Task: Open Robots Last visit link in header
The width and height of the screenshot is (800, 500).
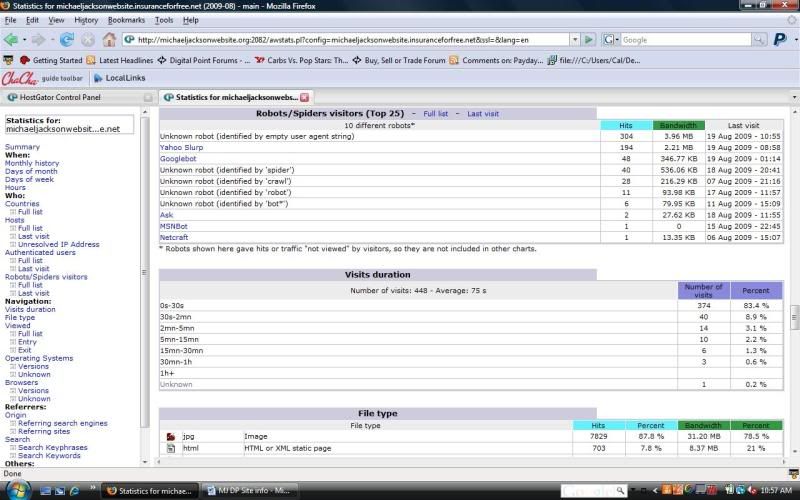Action: click(483, 114)
